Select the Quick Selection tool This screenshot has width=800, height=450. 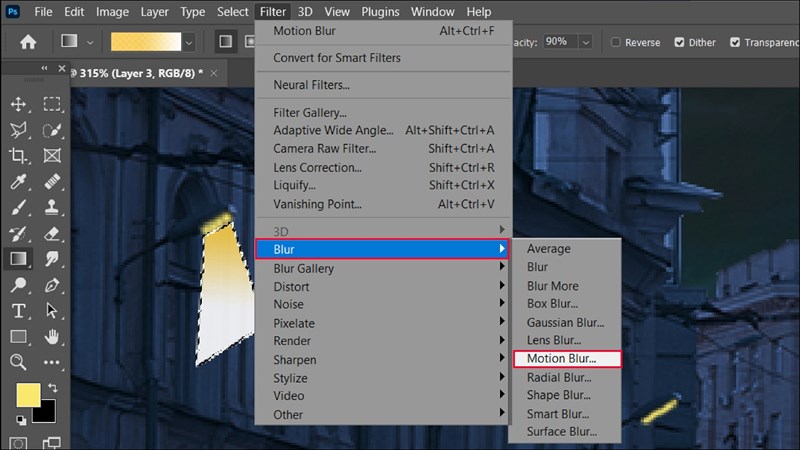pos(52,130)
